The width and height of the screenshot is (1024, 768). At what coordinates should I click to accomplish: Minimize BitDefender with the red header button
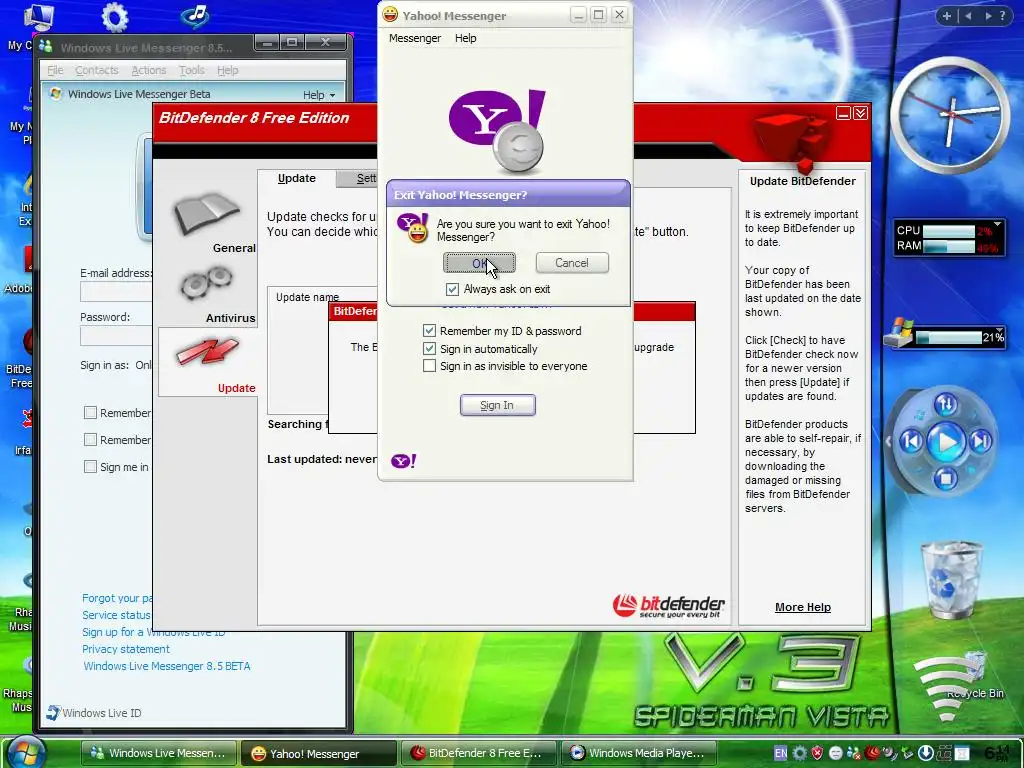pyautogui.click(x=843, y=114)
